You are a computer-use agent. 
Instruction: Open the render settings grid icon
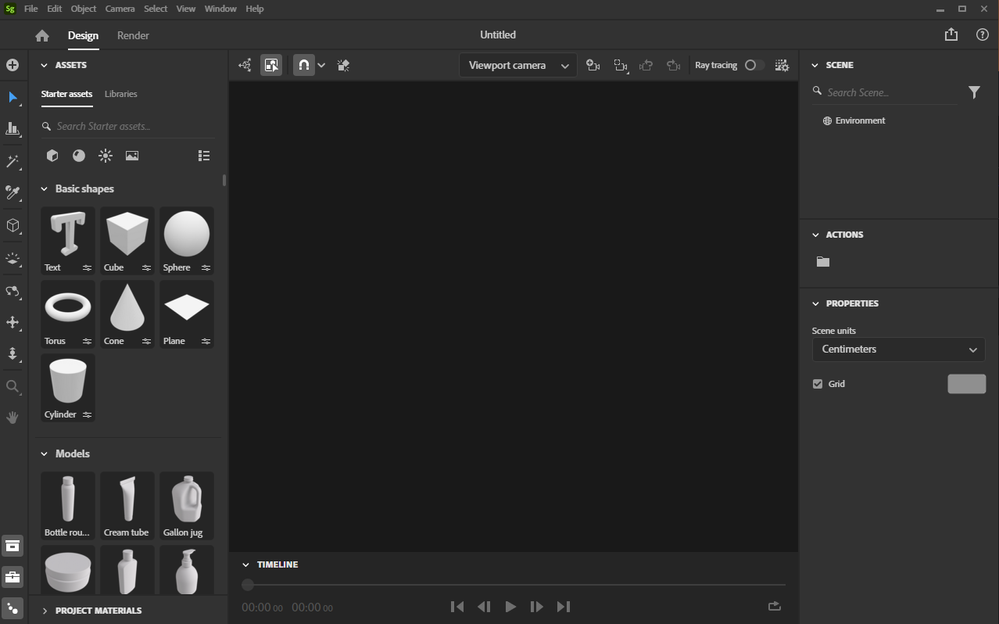coord(781,65)
